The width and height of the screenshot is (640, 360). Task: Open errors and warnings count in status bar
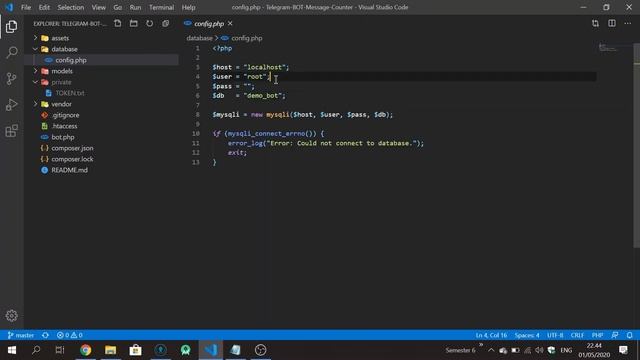pyautogui.click(x=70, y=335)
